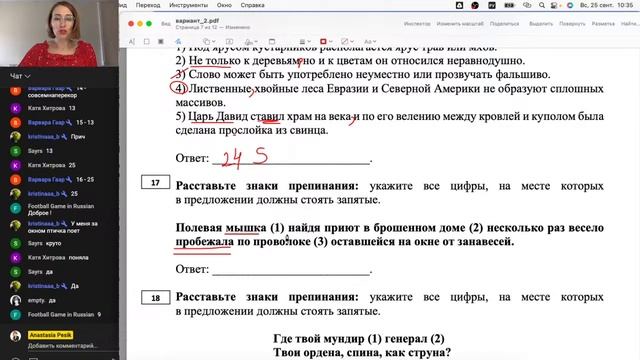
Task: Click the circled option 4) in the document
Action: [178, 88]
